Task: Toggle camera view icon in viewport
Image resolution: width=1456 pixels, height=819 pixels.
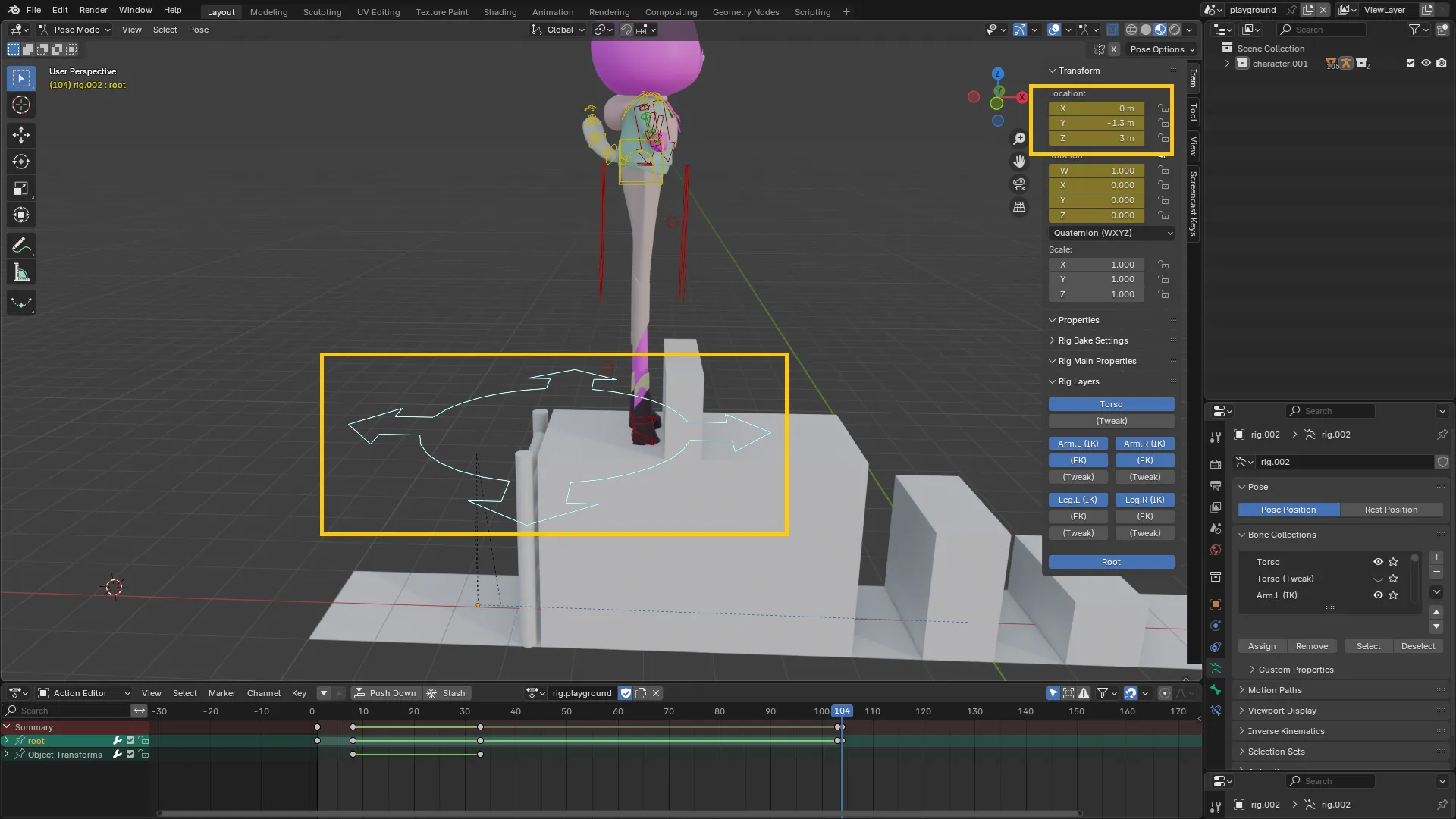Action: [1019, 184]
